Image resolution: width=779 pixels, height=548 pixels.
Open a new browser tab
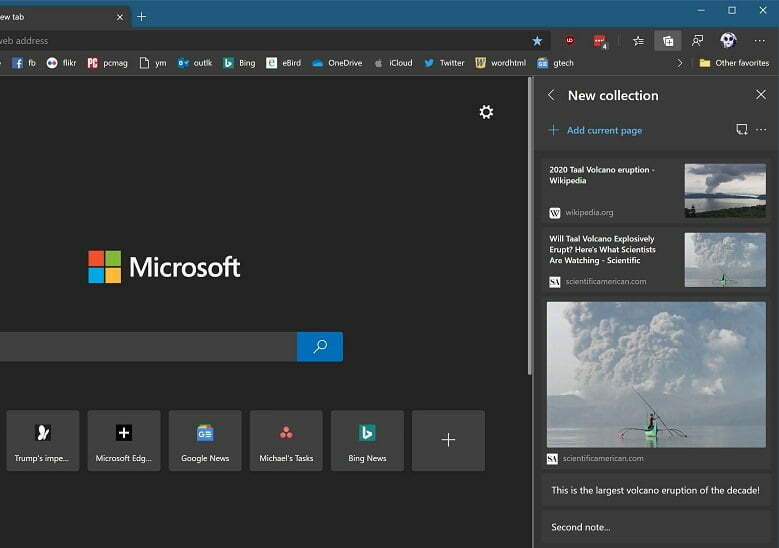142,17
